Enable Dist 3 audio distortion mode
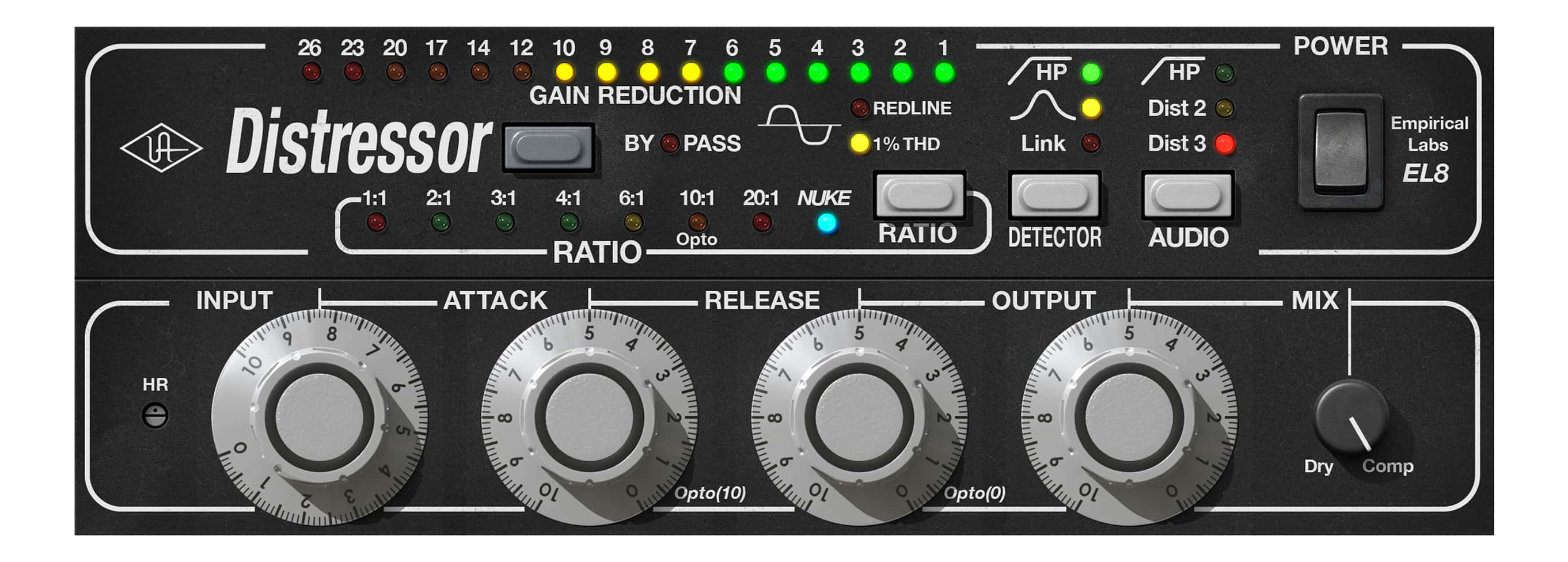 (1227, 145)
